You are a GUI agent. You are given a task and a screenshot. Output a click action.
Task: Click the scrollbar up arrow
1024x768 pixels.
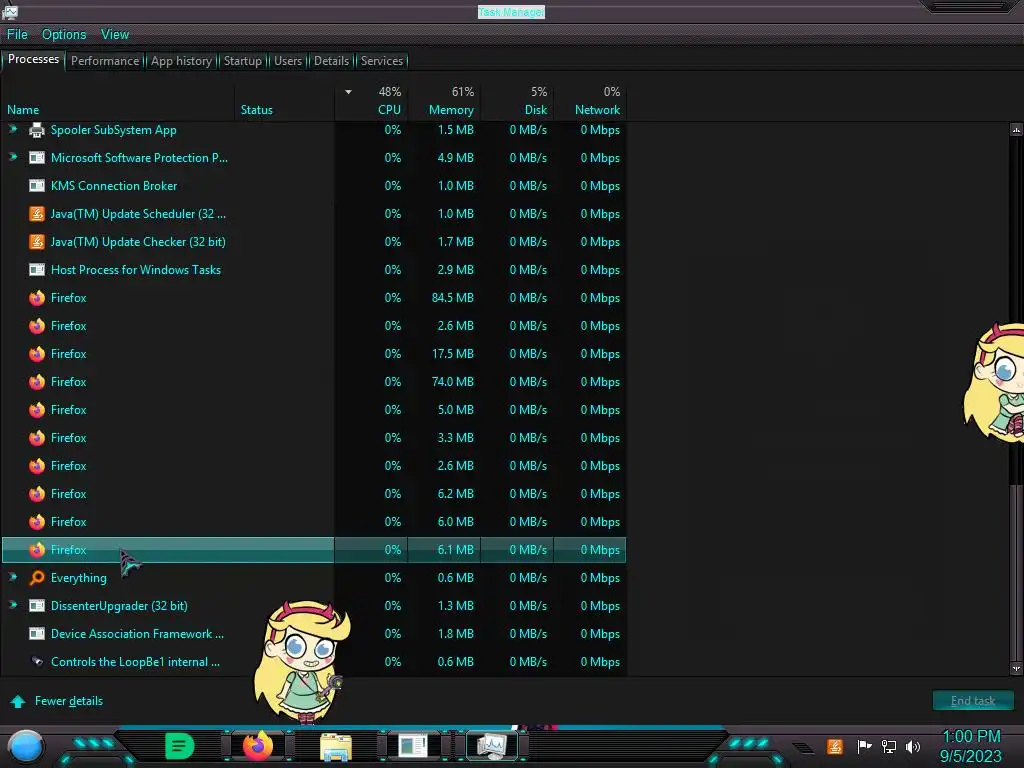click(x=1016, y=129)
